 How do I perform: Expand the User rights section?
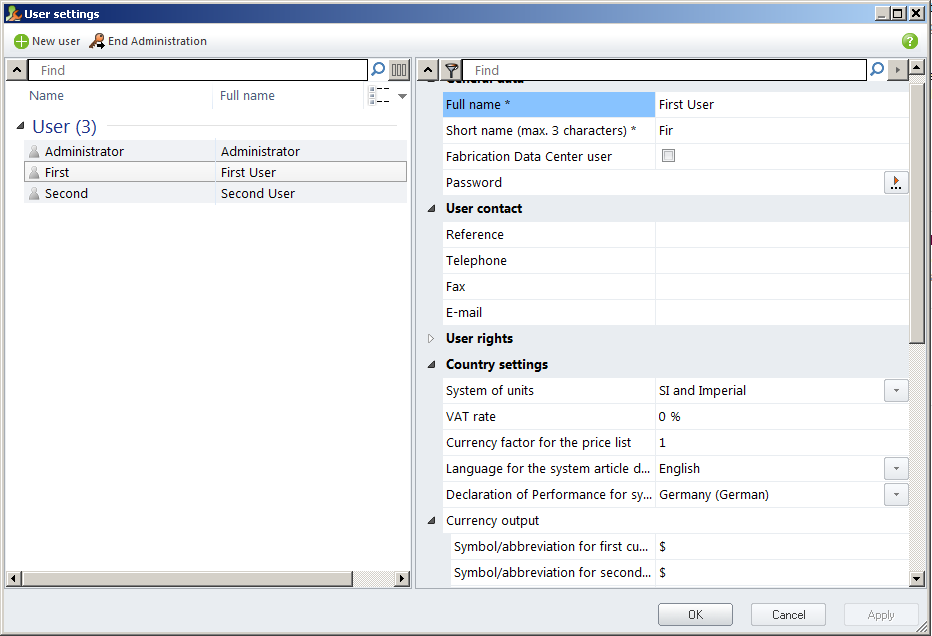click(431, 338)
